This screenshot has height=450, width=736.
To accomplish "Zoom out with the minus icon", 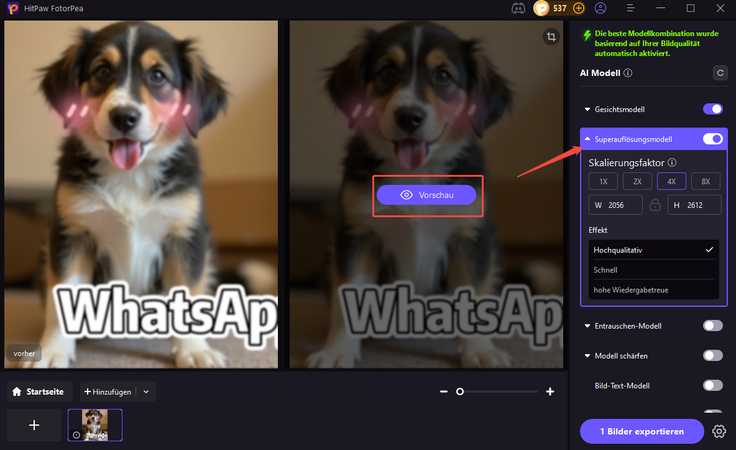I will 444,391.
